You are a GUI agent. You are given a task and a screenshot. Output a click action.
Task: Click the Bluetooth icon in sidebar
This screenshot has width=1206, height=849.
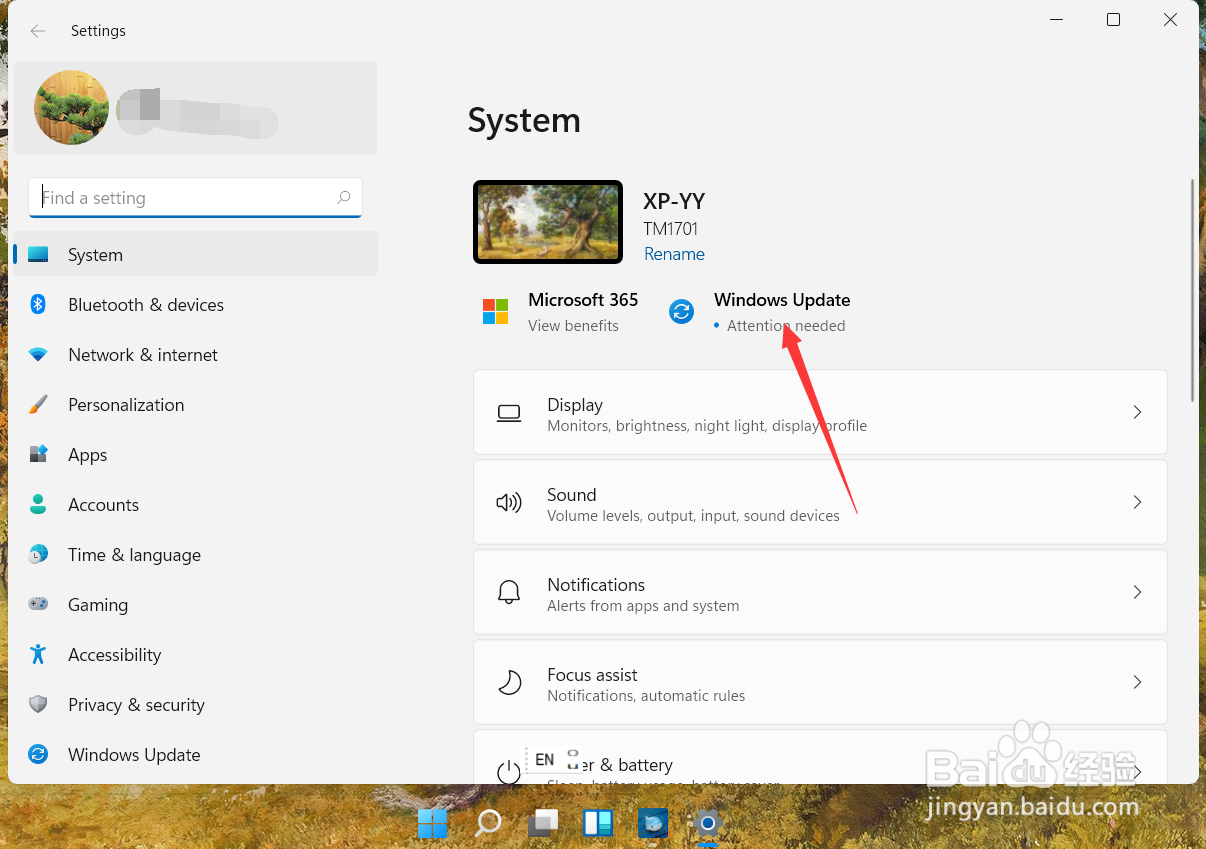click(x=38, y=304)
